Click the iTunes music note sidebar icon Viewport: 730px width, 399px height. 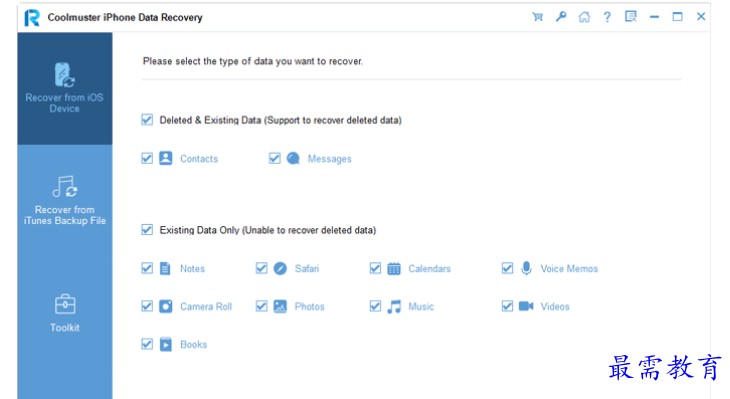[65, 187]
